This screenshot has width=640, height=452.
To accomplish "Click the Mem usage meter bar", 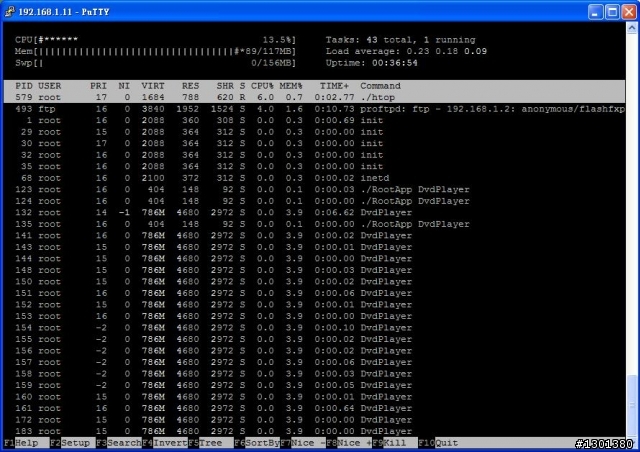I will click(x=155, y=51).
